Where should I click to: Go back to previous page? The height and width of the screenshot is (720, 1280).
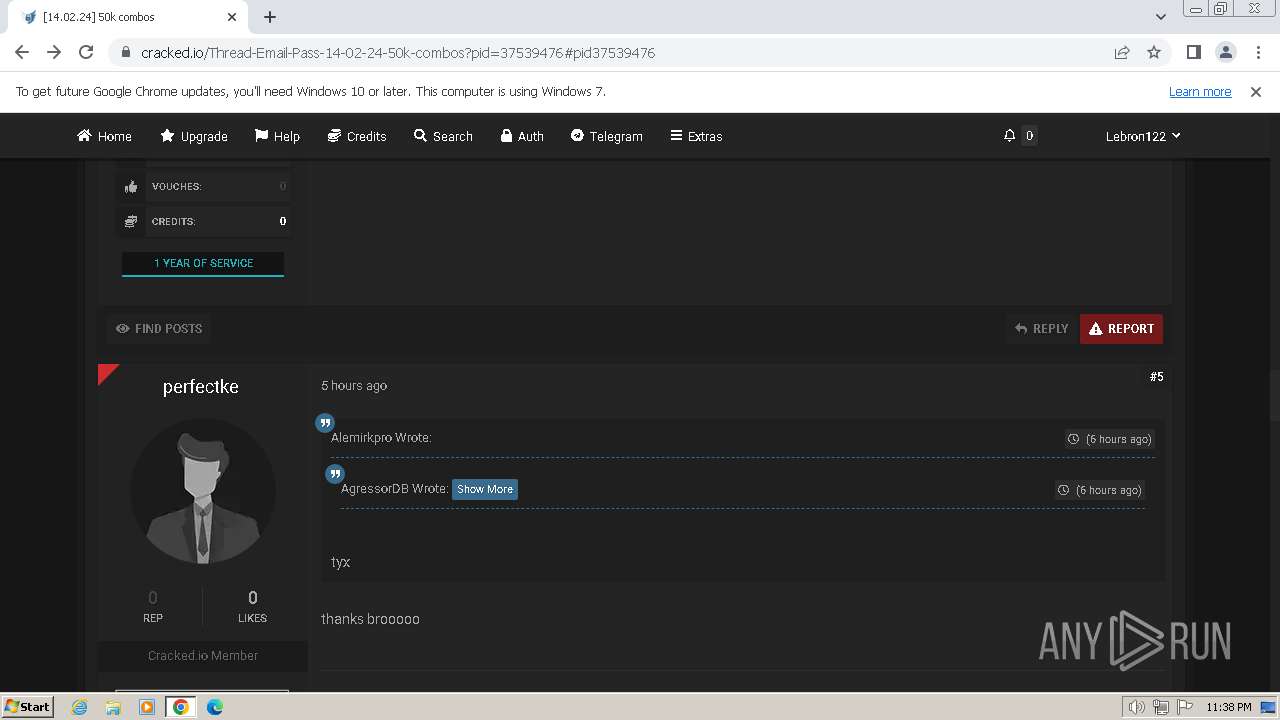point(22,52)
